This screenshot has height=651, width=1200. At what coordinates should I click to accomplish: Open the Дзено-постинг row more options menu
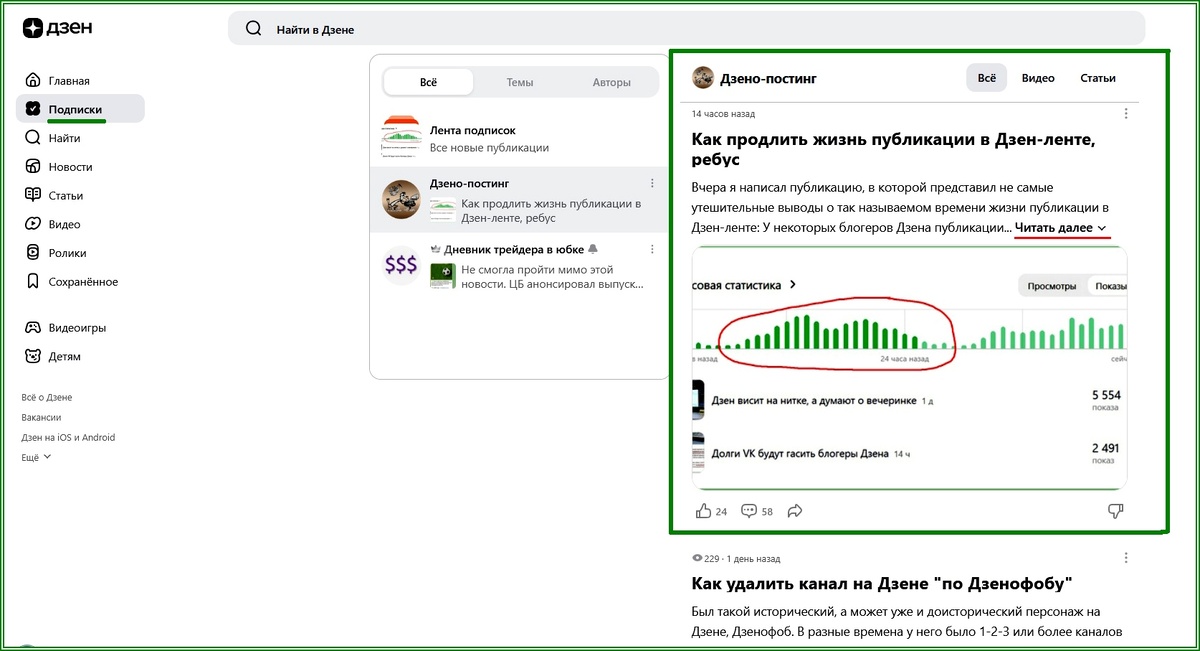click(x=652, y=184)
